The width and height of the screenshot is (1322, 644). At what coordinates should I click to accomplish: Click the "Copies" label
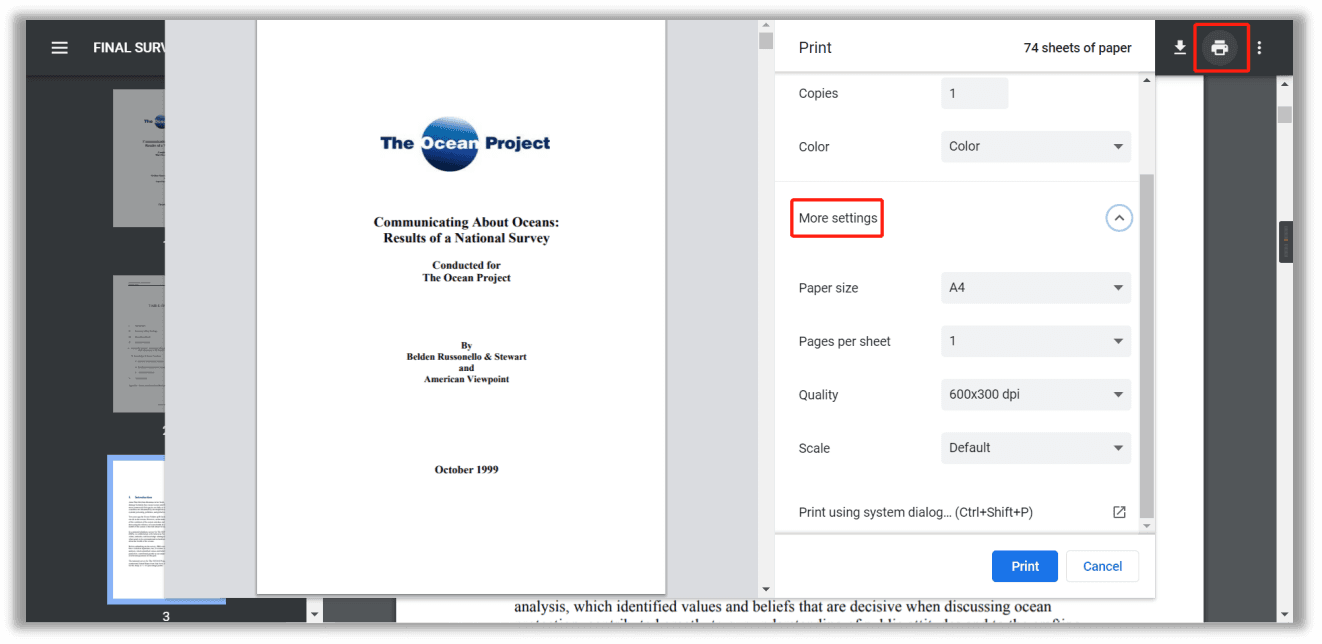[818, 94]
